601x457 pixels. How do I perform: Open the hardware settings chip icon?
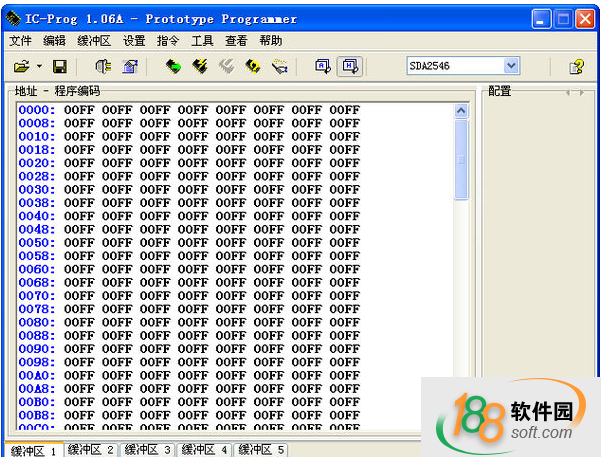tap(102, 66)
